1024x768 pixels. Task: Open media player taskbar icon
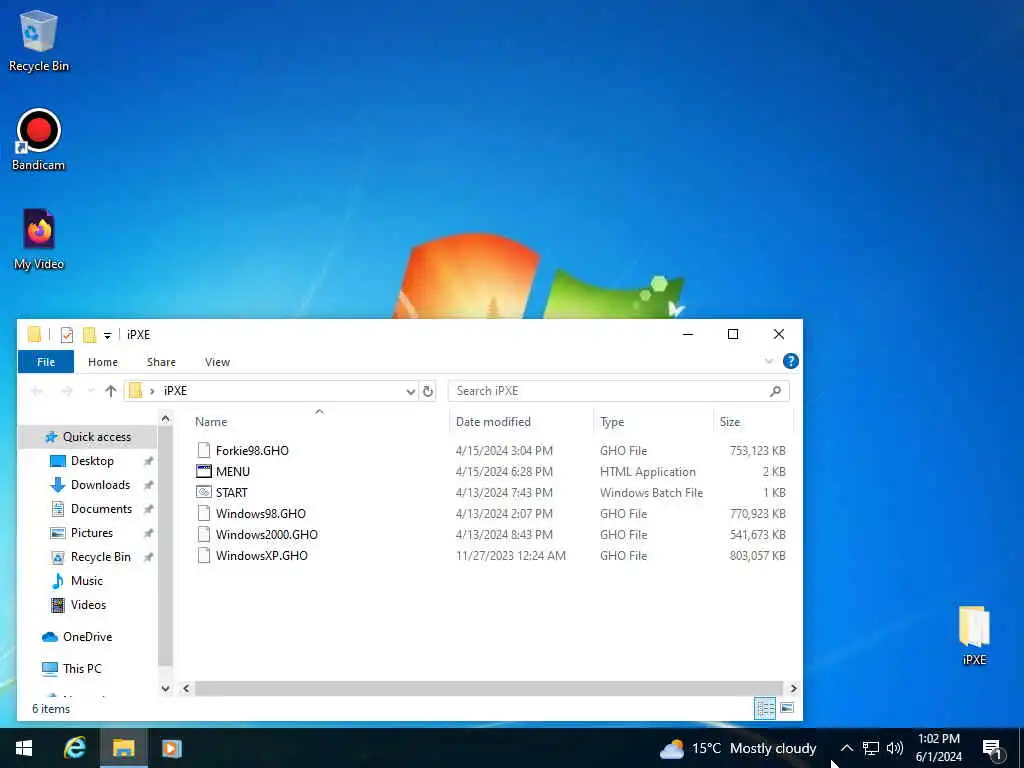coord(172,748)
